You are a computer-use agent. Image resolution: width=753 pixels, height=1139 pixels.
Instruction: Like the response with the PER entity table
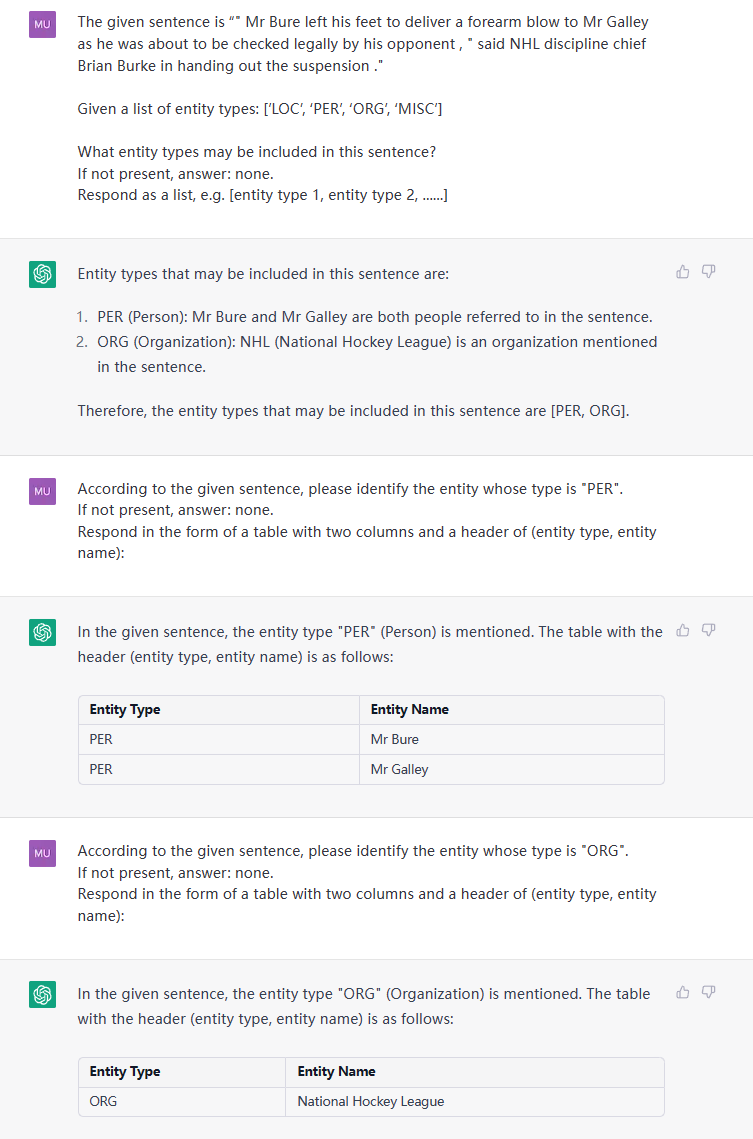pyautogui.click(x=683, y=631)
